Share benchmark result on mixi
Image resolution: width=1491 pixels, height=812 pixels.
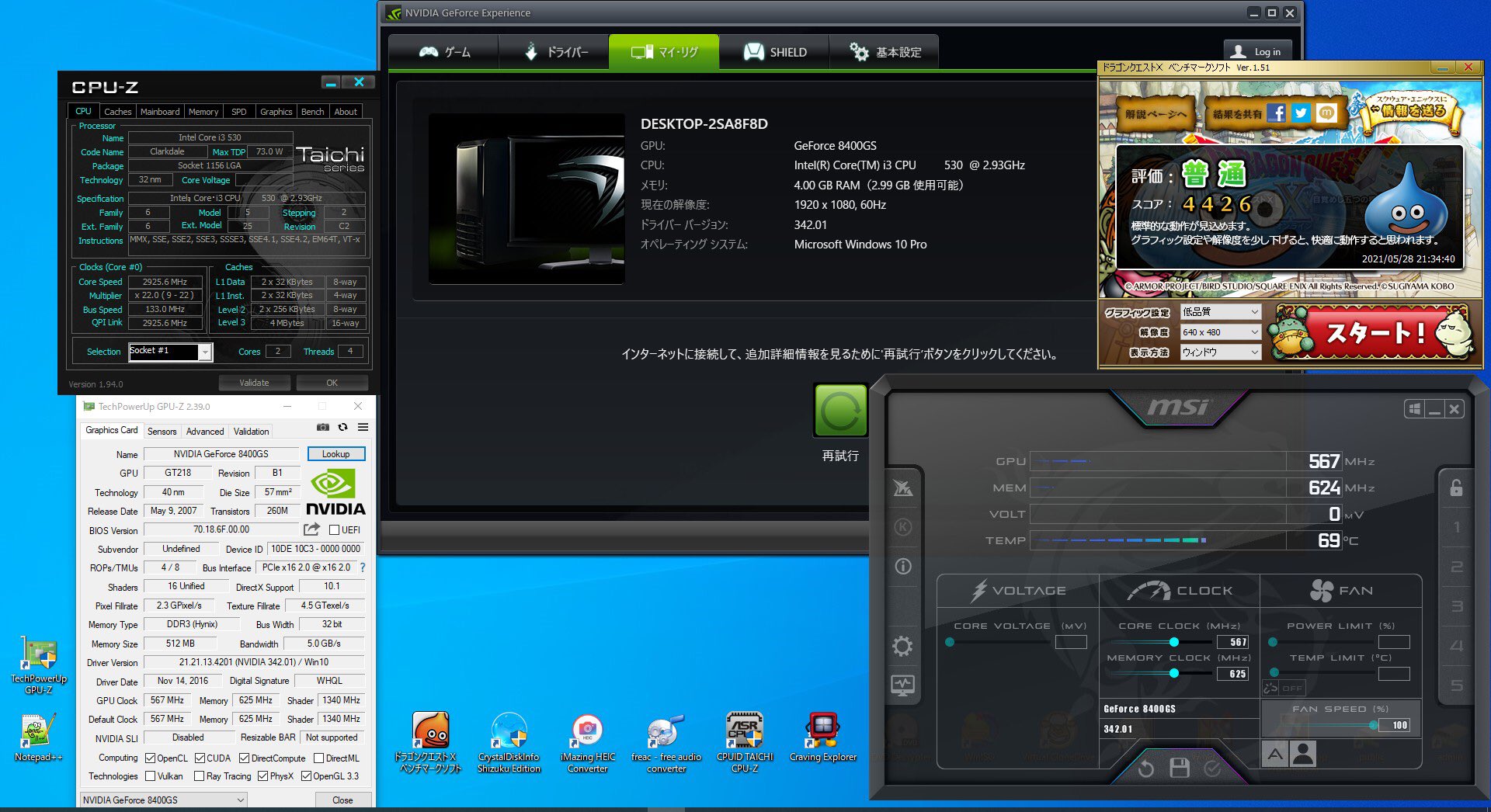coord(1326,113)
